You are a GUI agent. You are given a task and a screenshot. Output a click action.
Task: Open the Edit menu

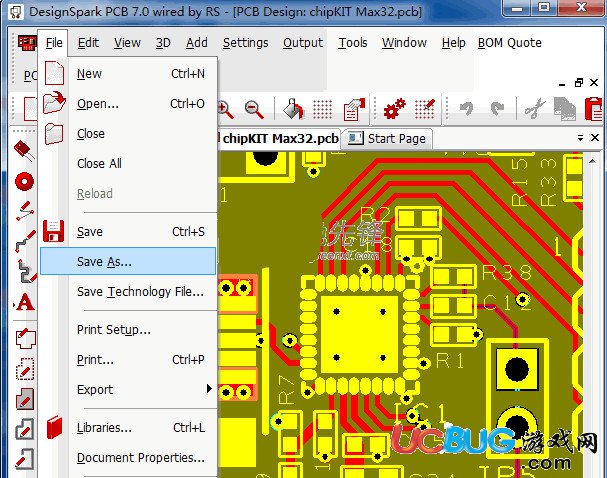88,43
